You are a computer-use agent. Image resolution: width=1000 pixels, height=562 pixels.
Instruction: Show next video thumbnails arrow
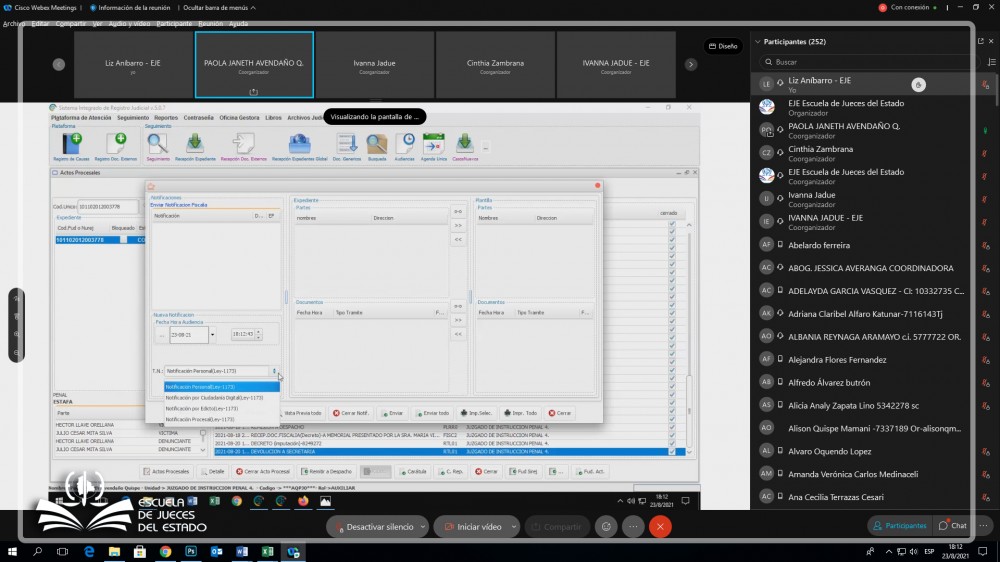[x=691, y=64]
